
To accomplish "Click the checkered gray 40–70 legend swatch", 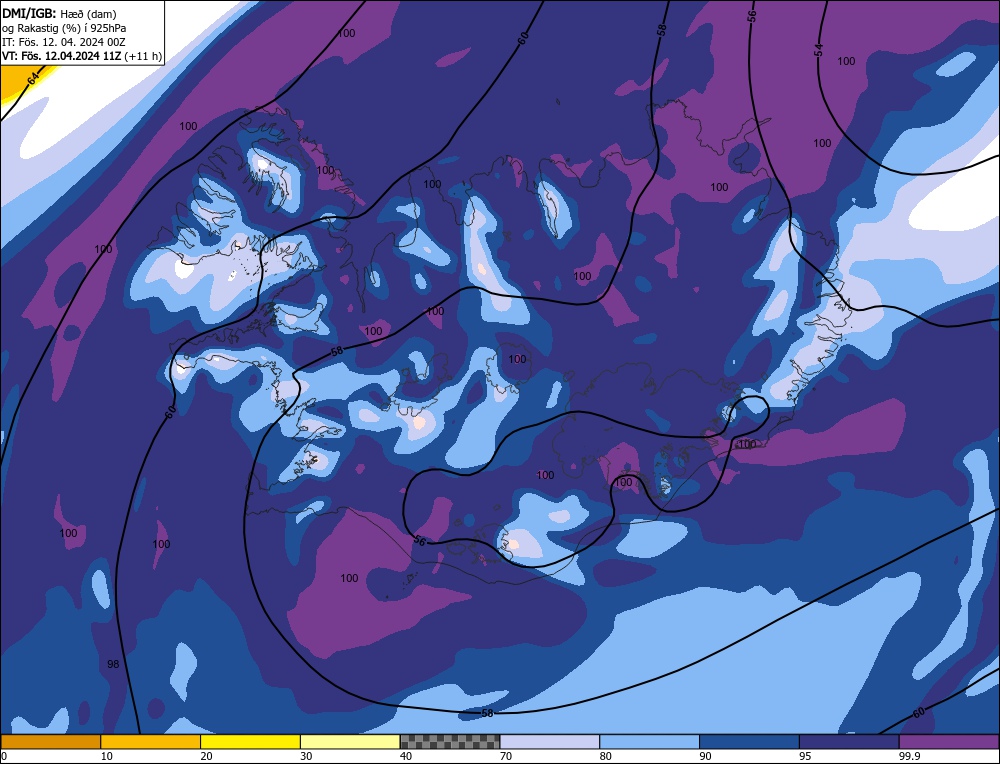I will tap(450, 742).
